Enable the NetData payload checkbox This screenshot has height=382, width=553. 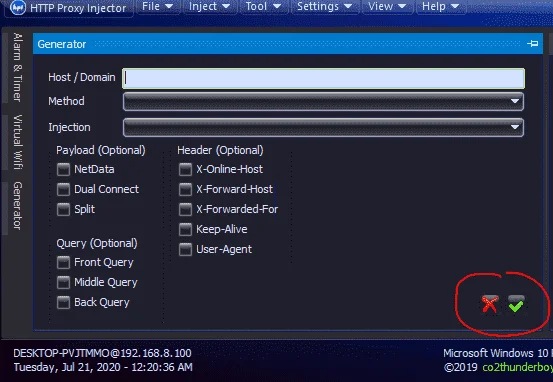pyautogui.click(x=63, y=169)
